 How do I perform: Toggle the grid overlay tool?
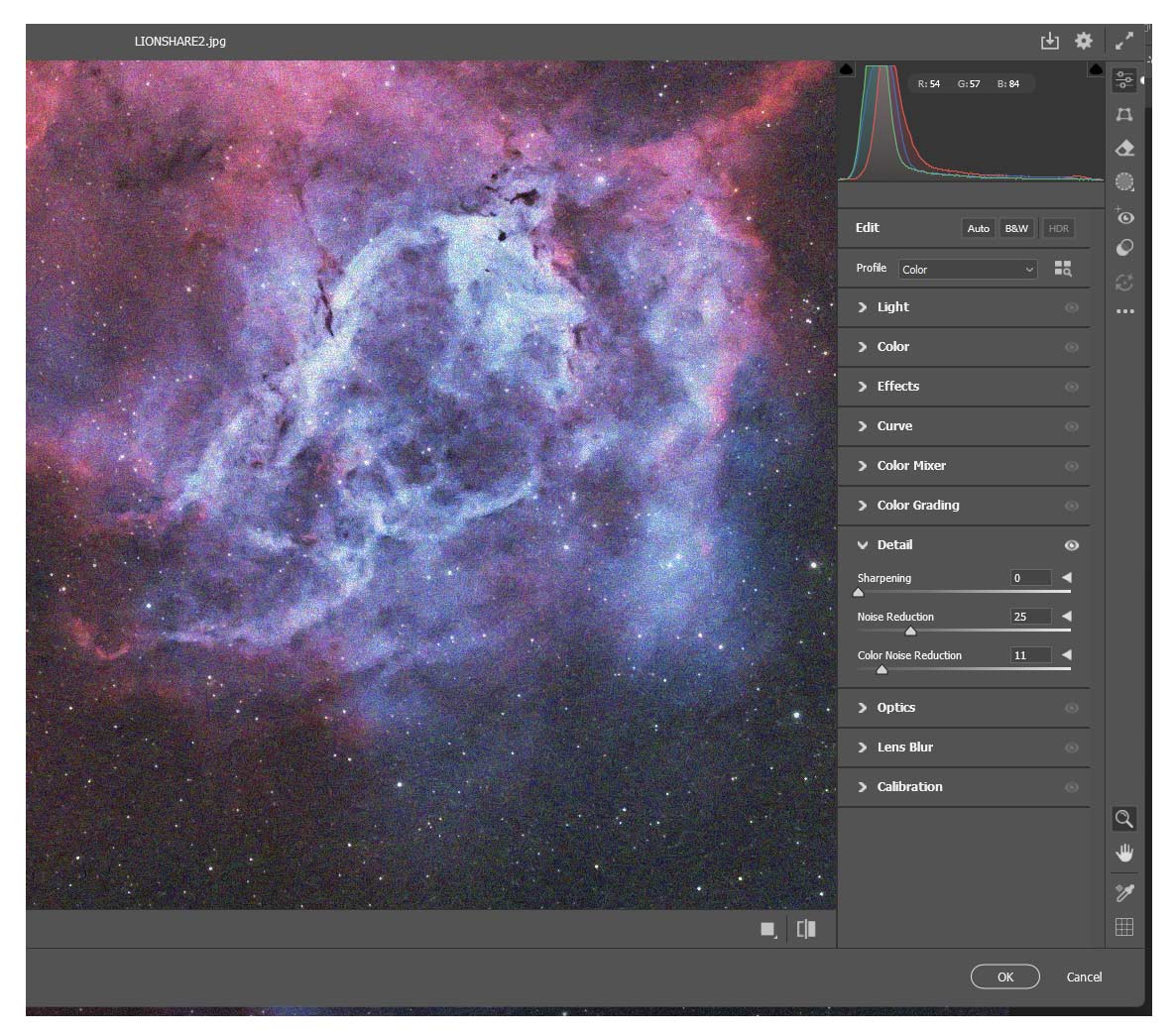[1124, 926]
